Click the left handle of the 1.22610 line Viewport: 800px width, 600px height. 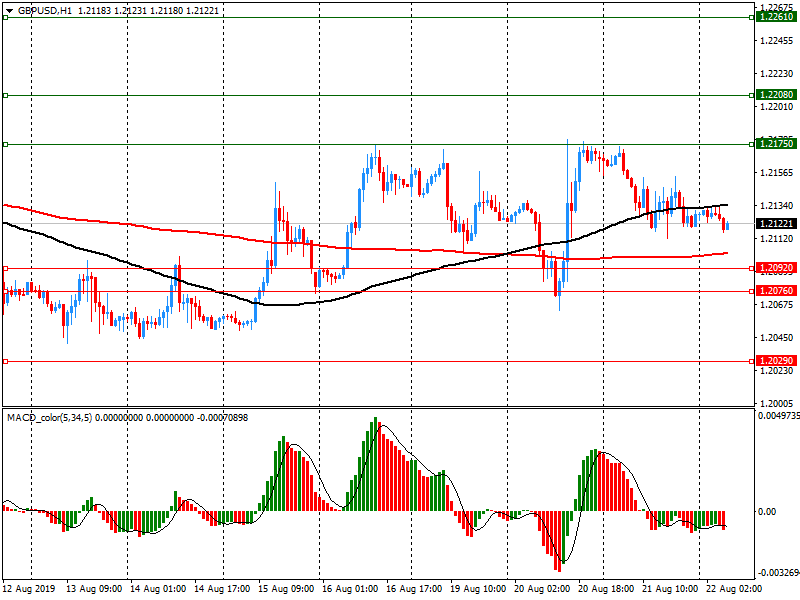6,17
